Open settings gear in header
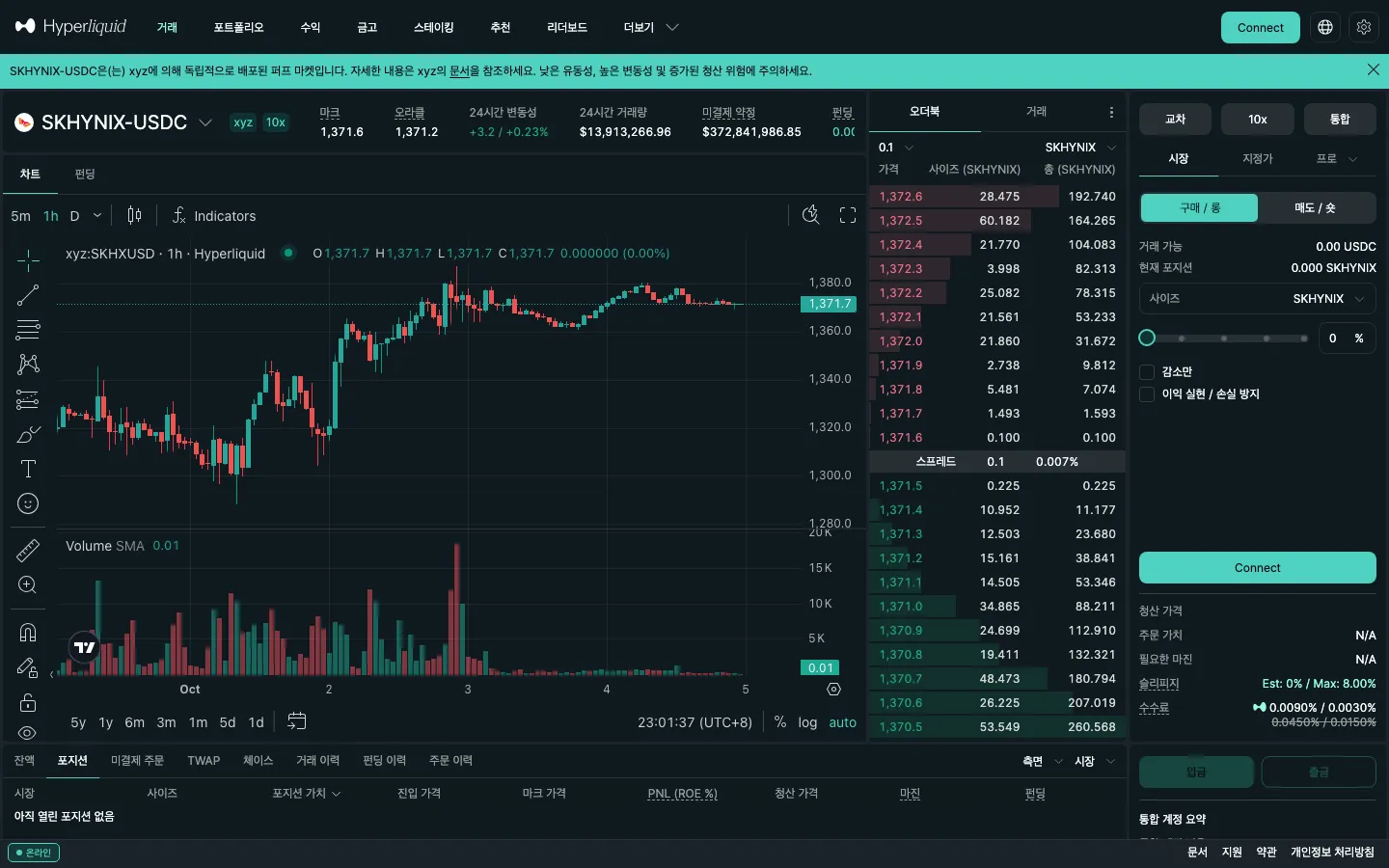1389x868 pixels. tap(1364, 27)
